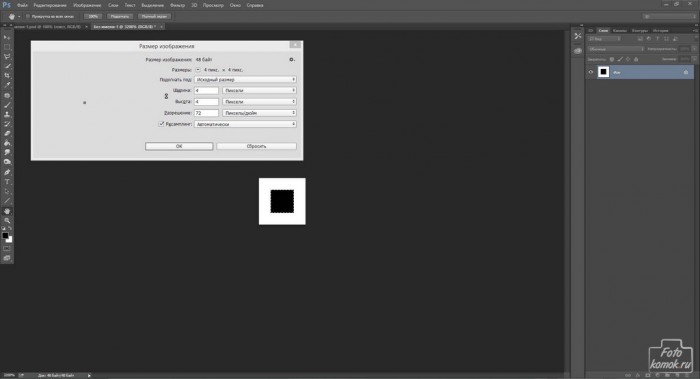Toggle lock image pixels brush icon

pos(620,59)
